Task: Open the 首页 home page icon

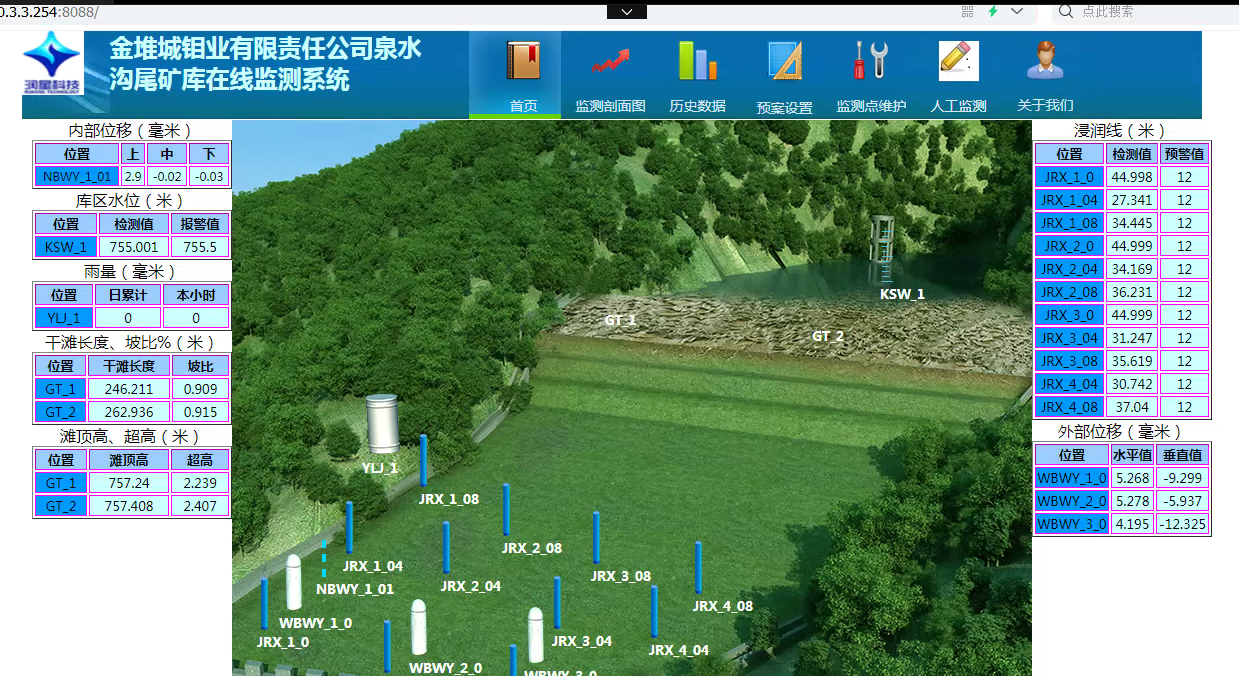Action: [x=524, y=60]
